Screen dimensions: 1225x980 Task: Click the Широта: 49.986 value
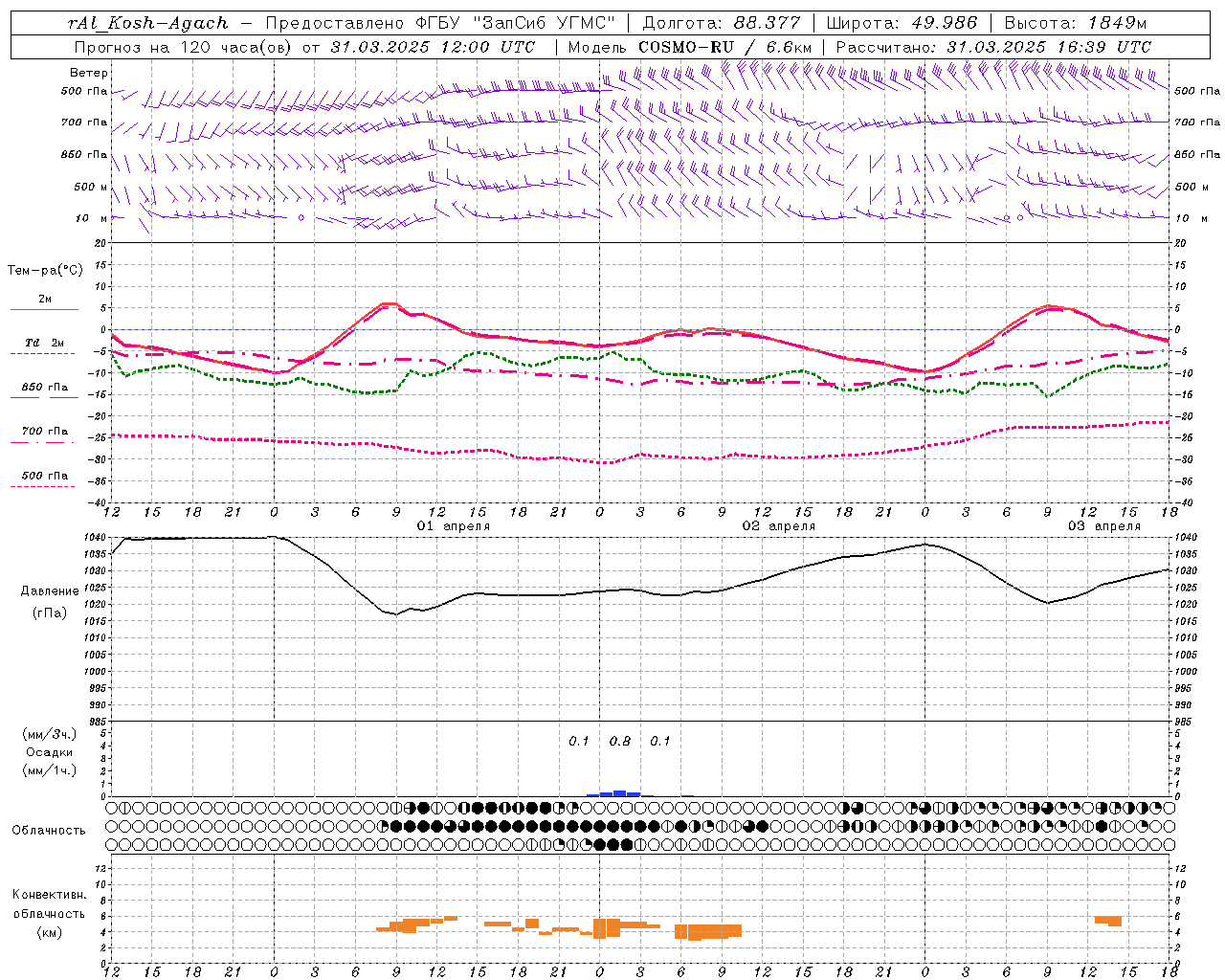pos(902,23)
